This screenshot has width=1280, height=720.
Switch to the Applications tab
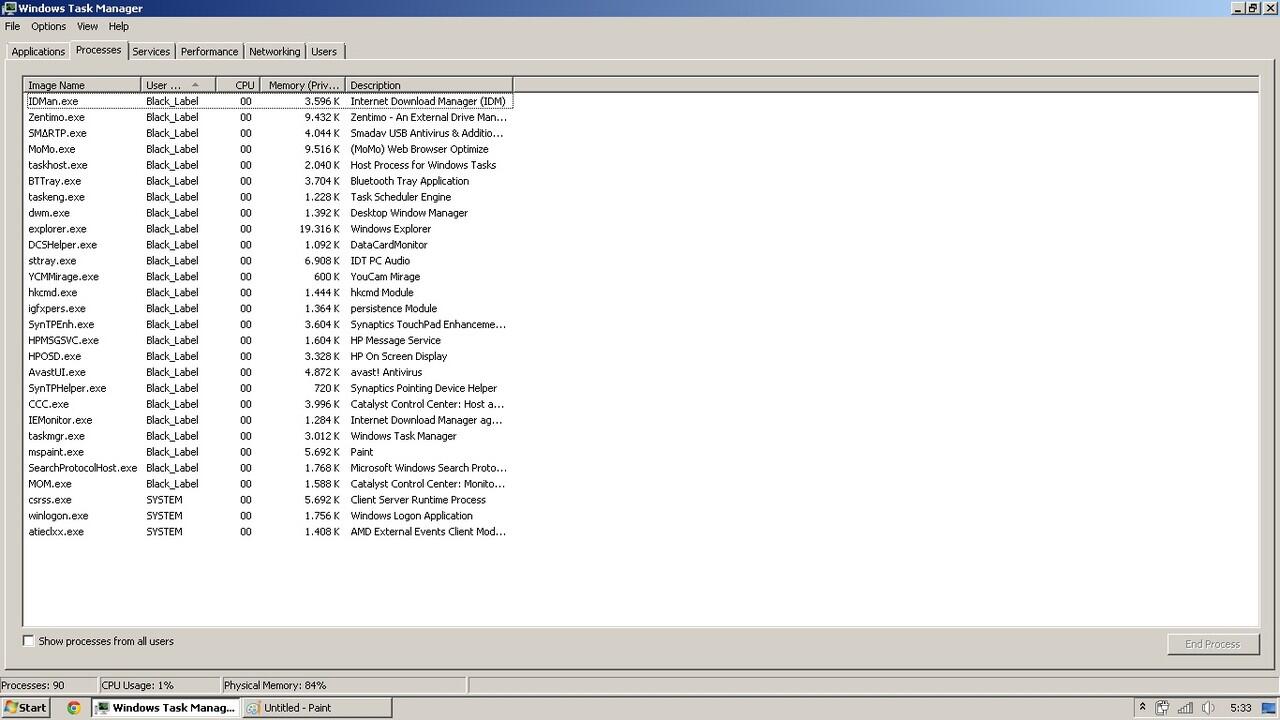coord(38,51)
